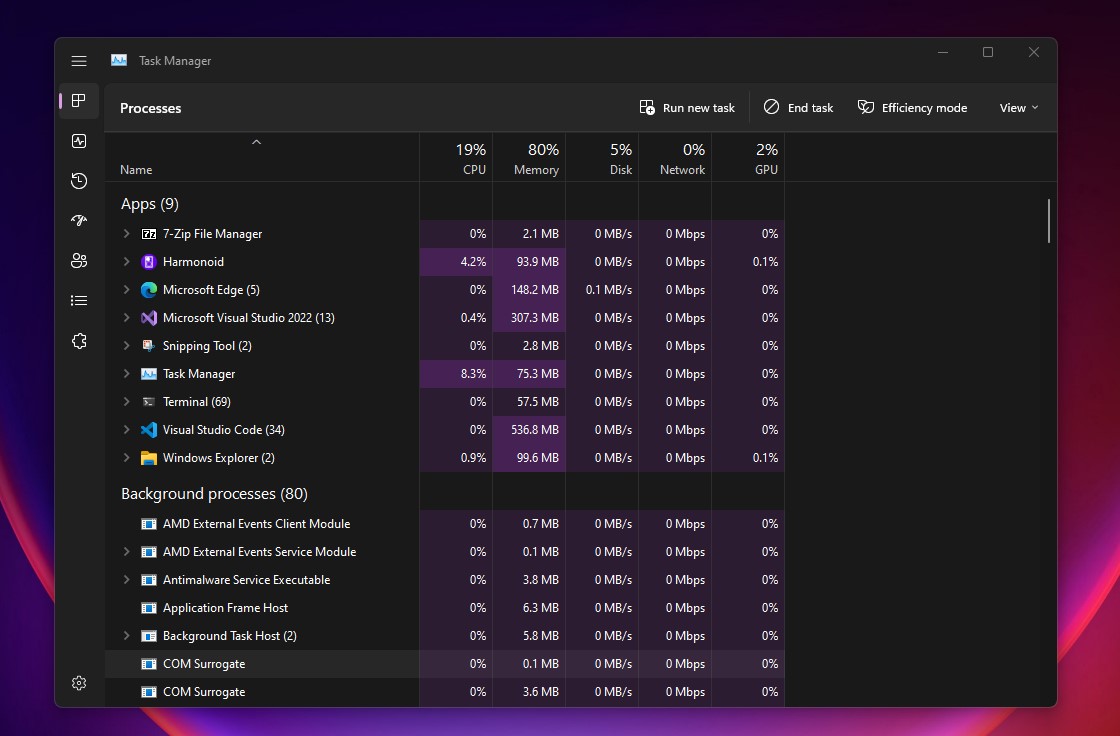Image resolution: width=1120 pixels, height=736 pixels.
Task: Click the 536.8 MB memory cell
Action: [x=529, y=429]
